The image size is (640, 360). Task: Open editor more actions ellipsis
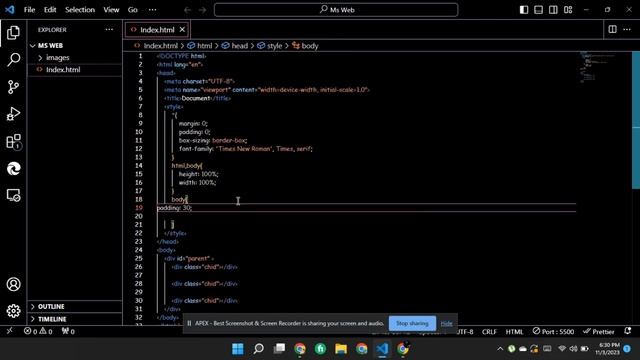pyautogui.click(x=627, y=29)
